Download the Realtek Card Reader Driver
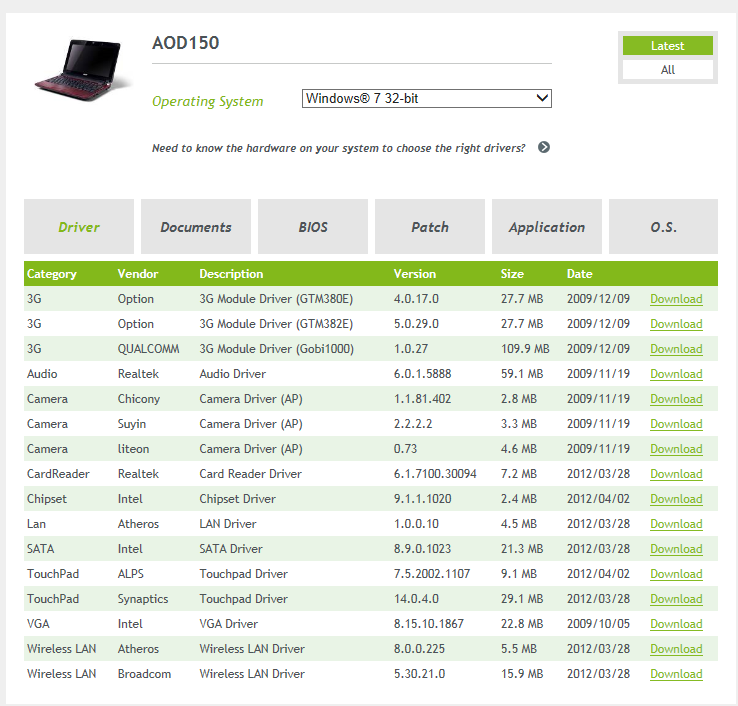Image resolution: width=738 pixels, height=706 pixels. point(676,473)
